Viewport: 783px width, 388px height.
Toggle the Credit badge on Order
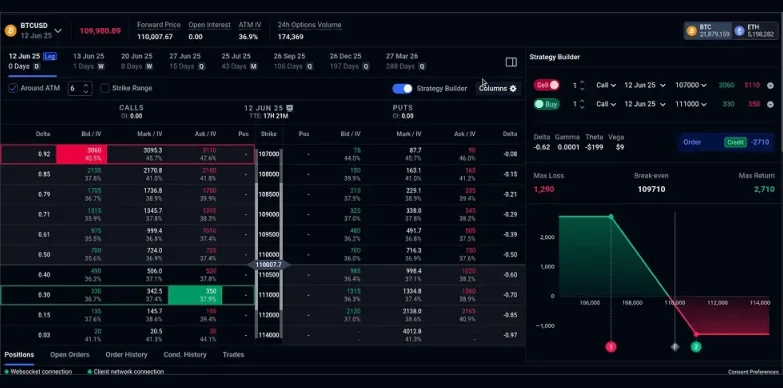pos(735,142)
